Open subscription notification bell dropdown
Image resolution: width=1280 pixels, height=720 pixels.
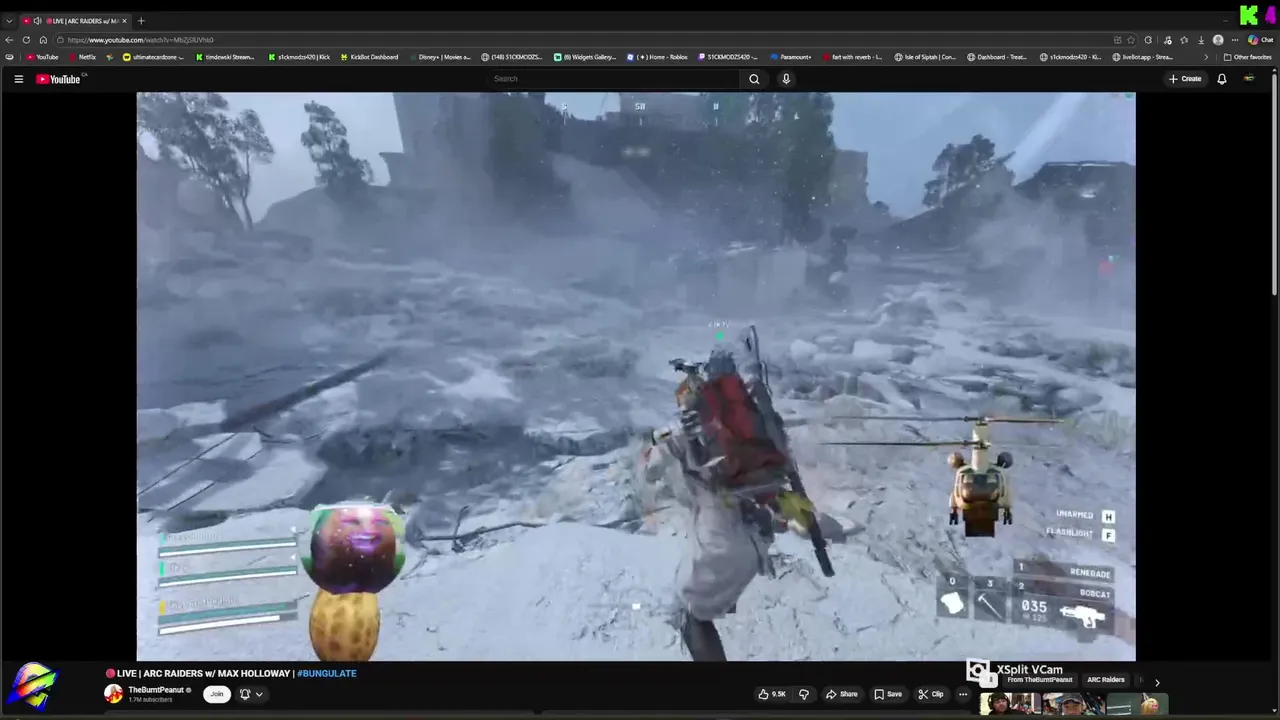point(250,694)
